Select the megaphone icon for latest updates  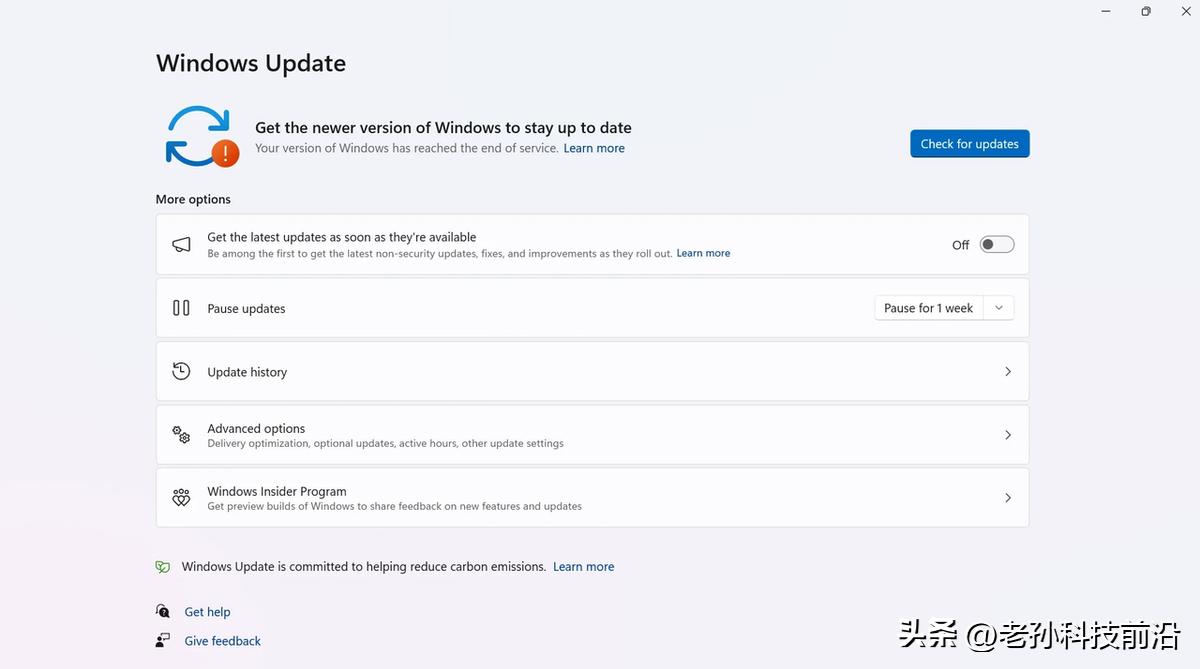point(181,243)
